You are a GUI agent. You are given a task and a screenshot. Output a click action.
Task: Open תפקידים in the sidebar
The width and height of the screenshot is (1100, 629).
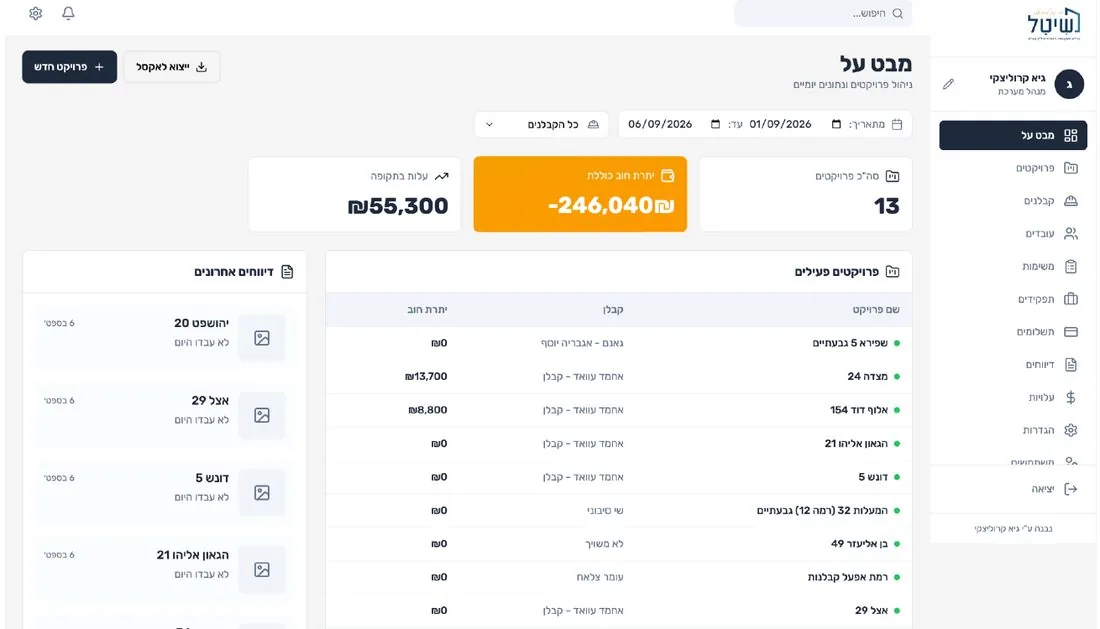click(x=1013, y=299)
